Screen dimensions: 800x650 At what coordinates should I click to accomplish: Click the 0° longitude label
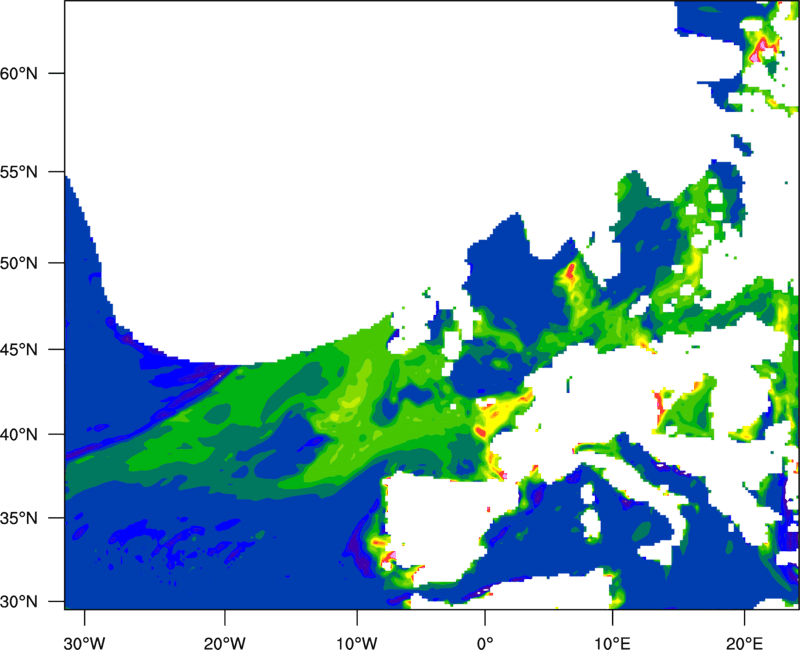click(x=485, y=643)
